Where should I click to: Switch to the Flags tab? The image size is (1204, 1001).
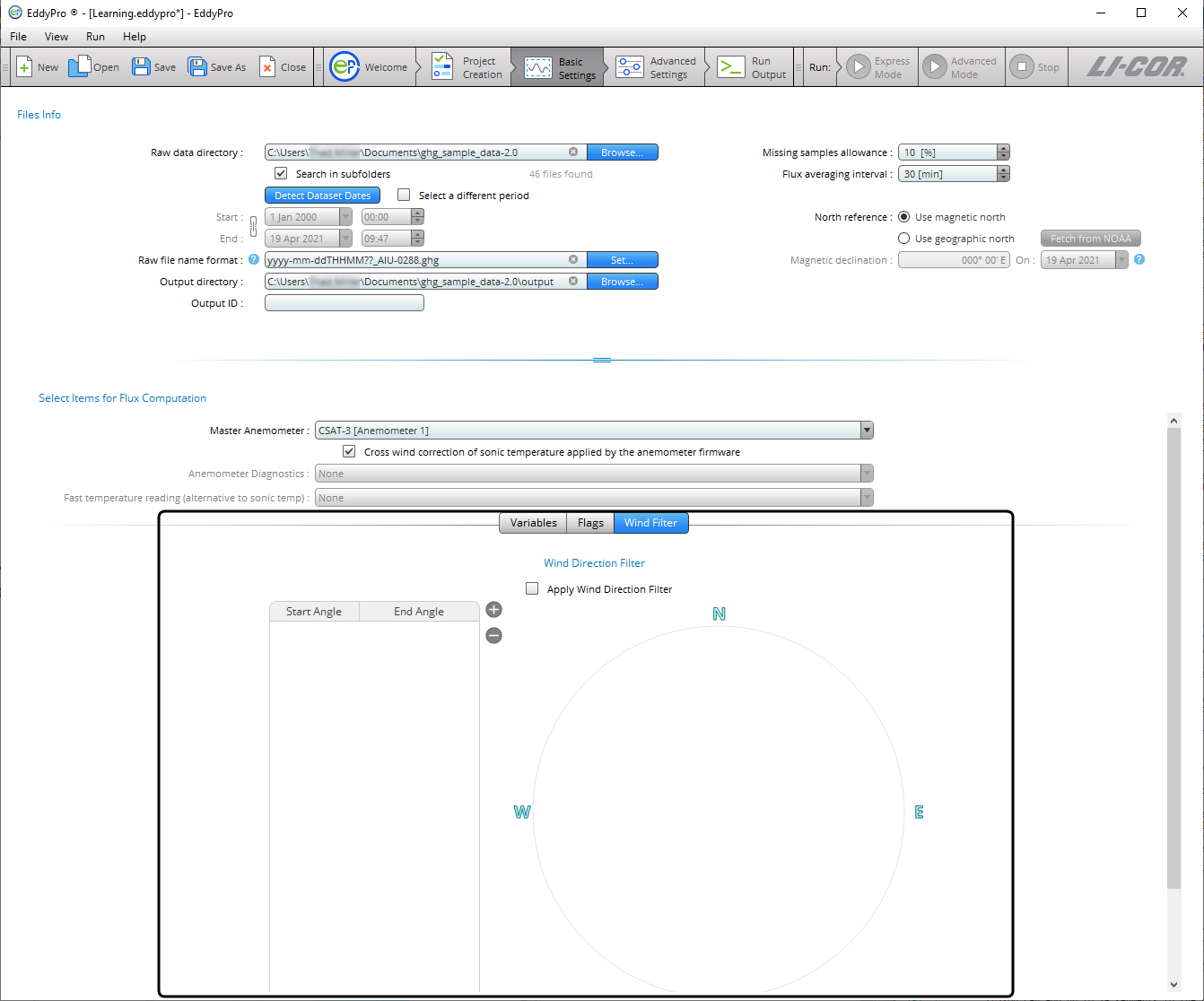pos(590,523)
